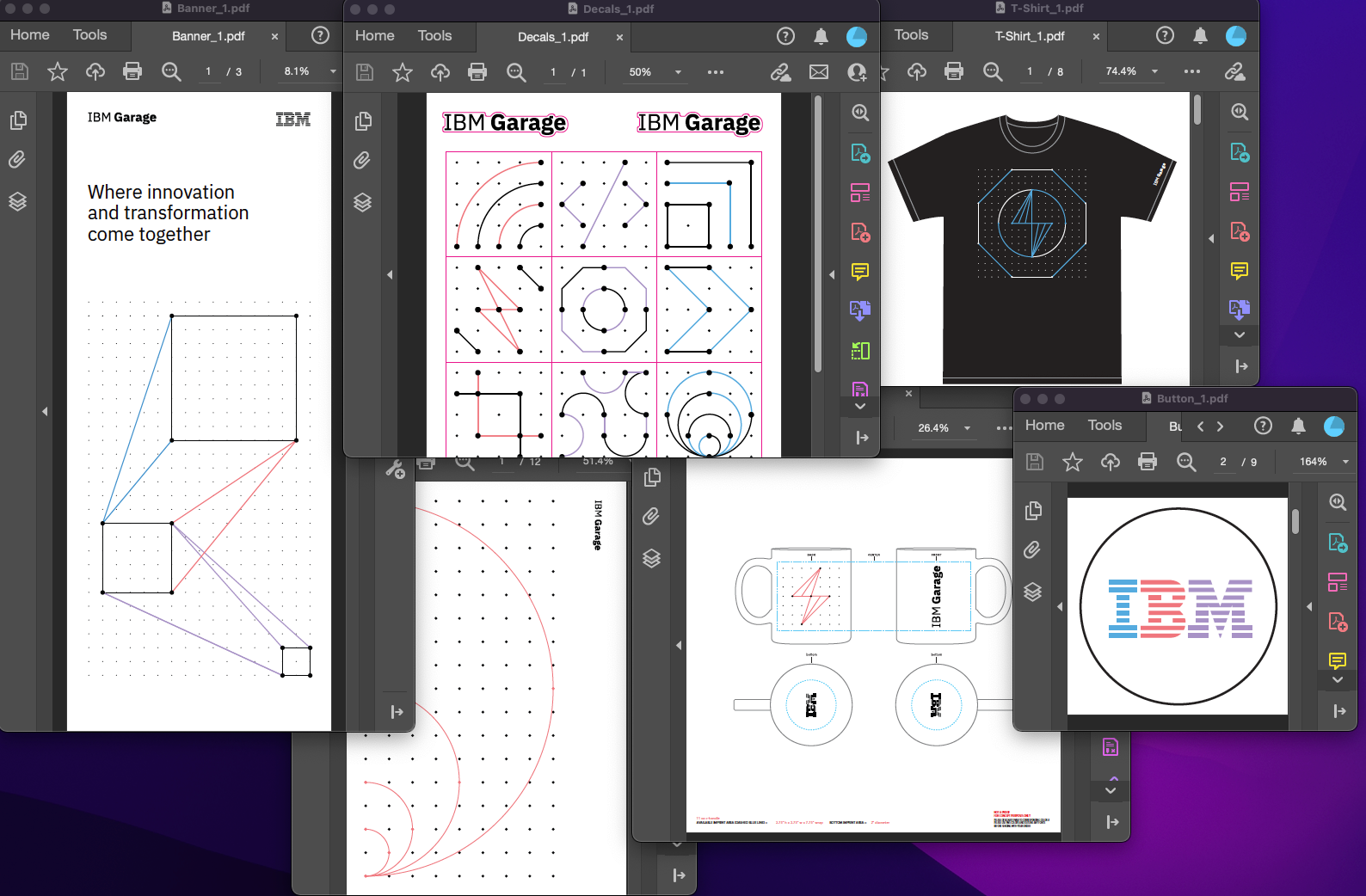Expand more tools chevron in T-Shirt pane

[1240, 334]
